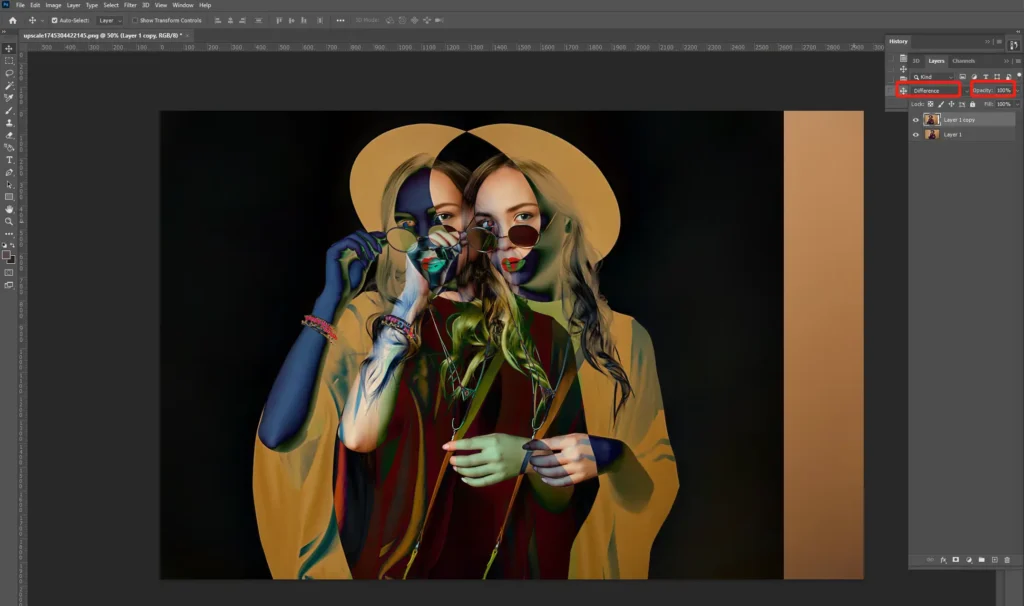This screenshot has height=606, width=1024.
Task: Click Add layer style fx icon
Action: (944, 560)
